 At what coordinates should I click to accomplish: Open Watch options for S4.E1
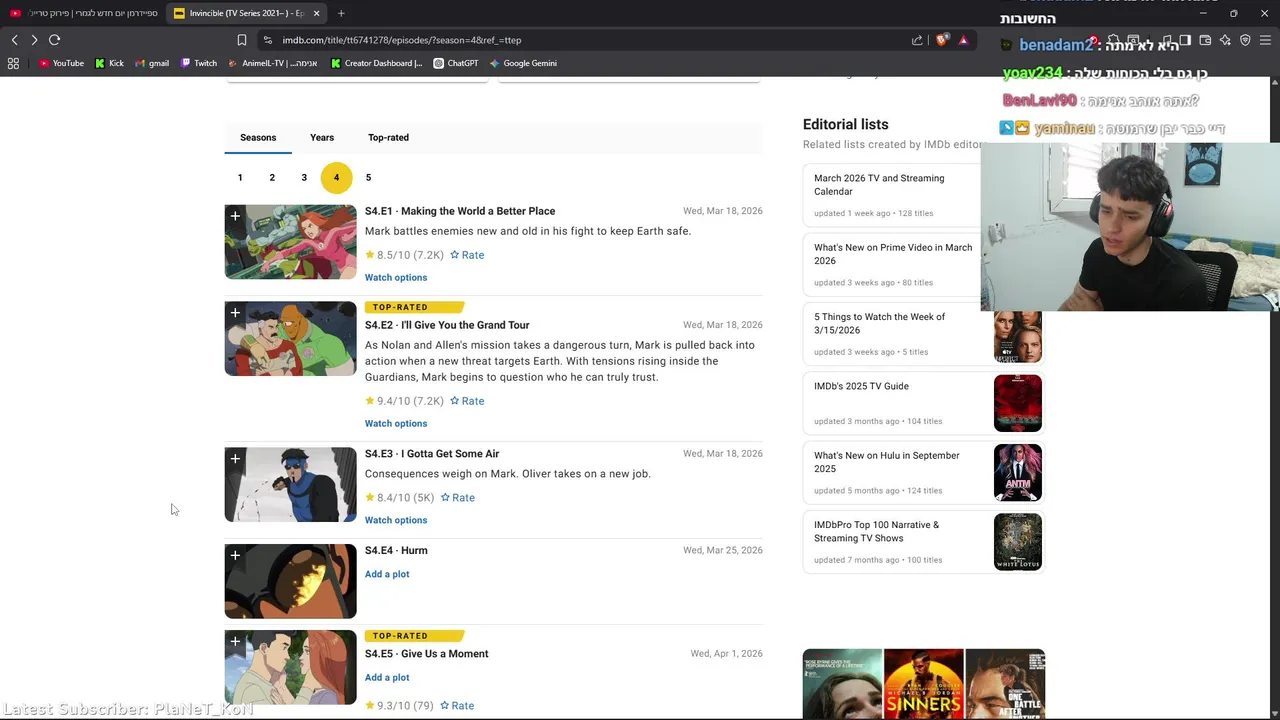[x=396, y=278]
